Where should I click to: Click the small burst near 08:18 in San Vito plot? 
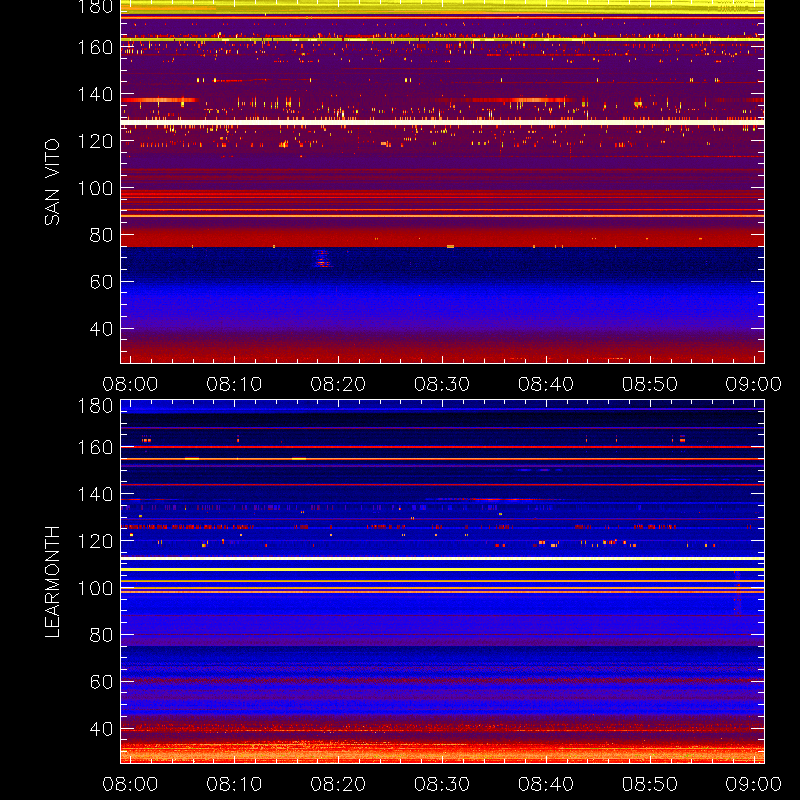pyautogui.click(x=321, y=259)
